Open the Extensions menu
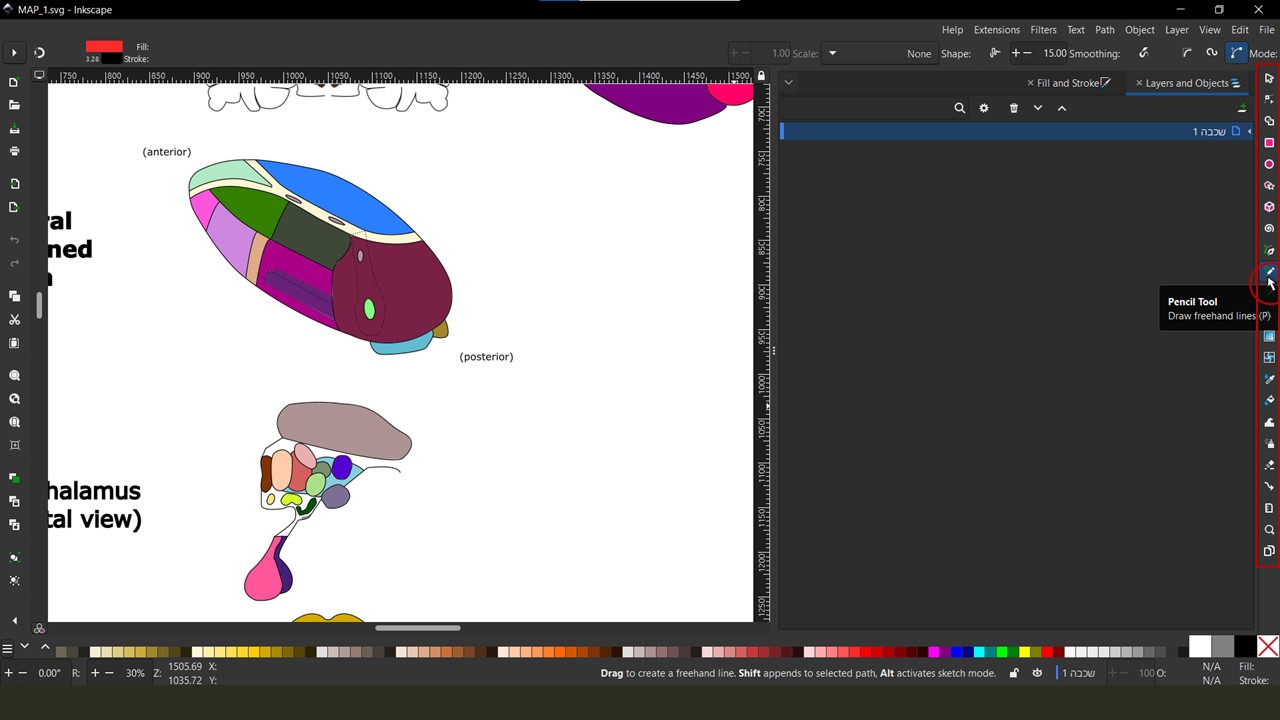The image size is (1280, 720). pos(996,30)
